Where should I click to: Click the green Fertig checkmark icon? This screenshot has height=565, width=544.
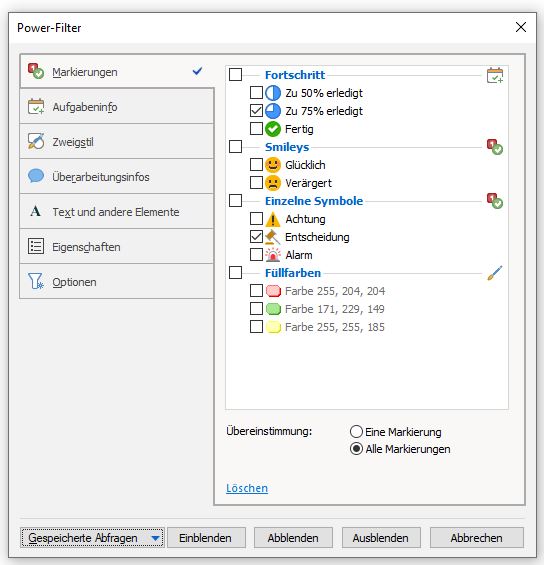tap(273, 129)
